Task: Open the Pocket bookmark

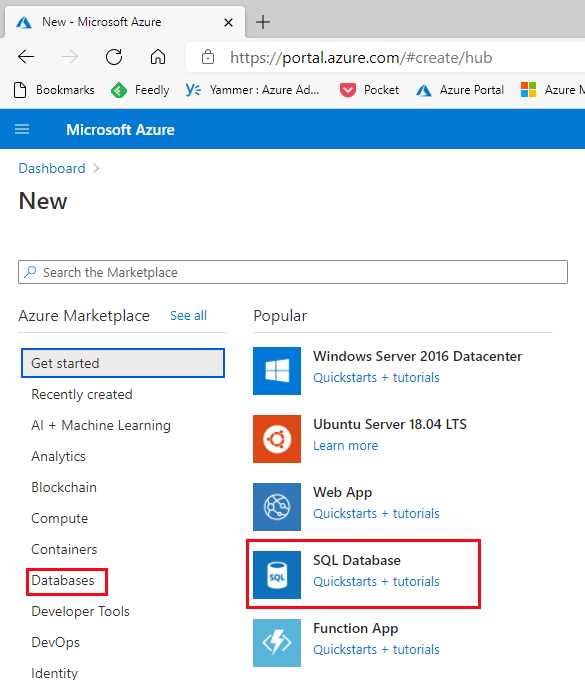Action: coord(369,90)
